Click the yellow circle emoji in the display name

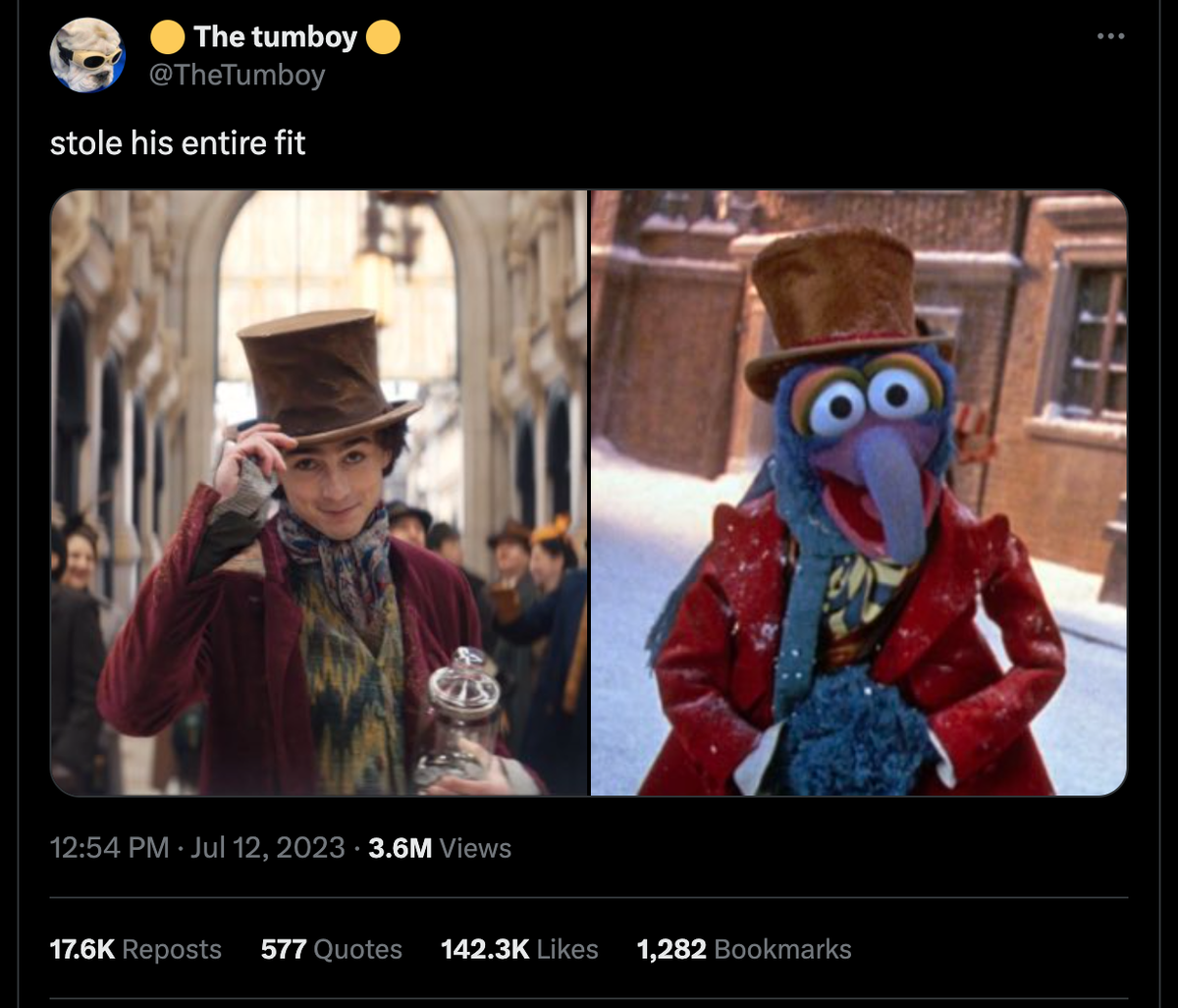pos(169,36)
